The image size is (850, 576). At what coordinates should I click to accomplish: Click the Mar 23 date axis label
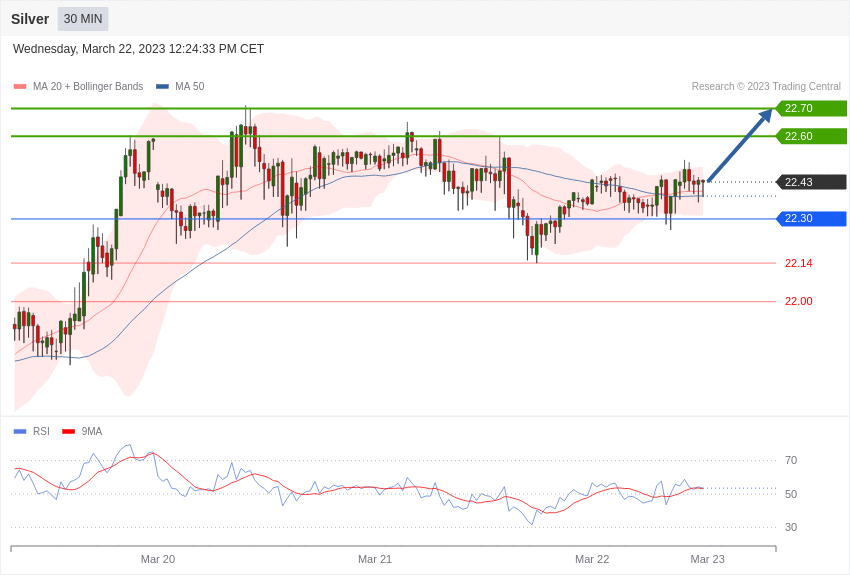[707, 559]
